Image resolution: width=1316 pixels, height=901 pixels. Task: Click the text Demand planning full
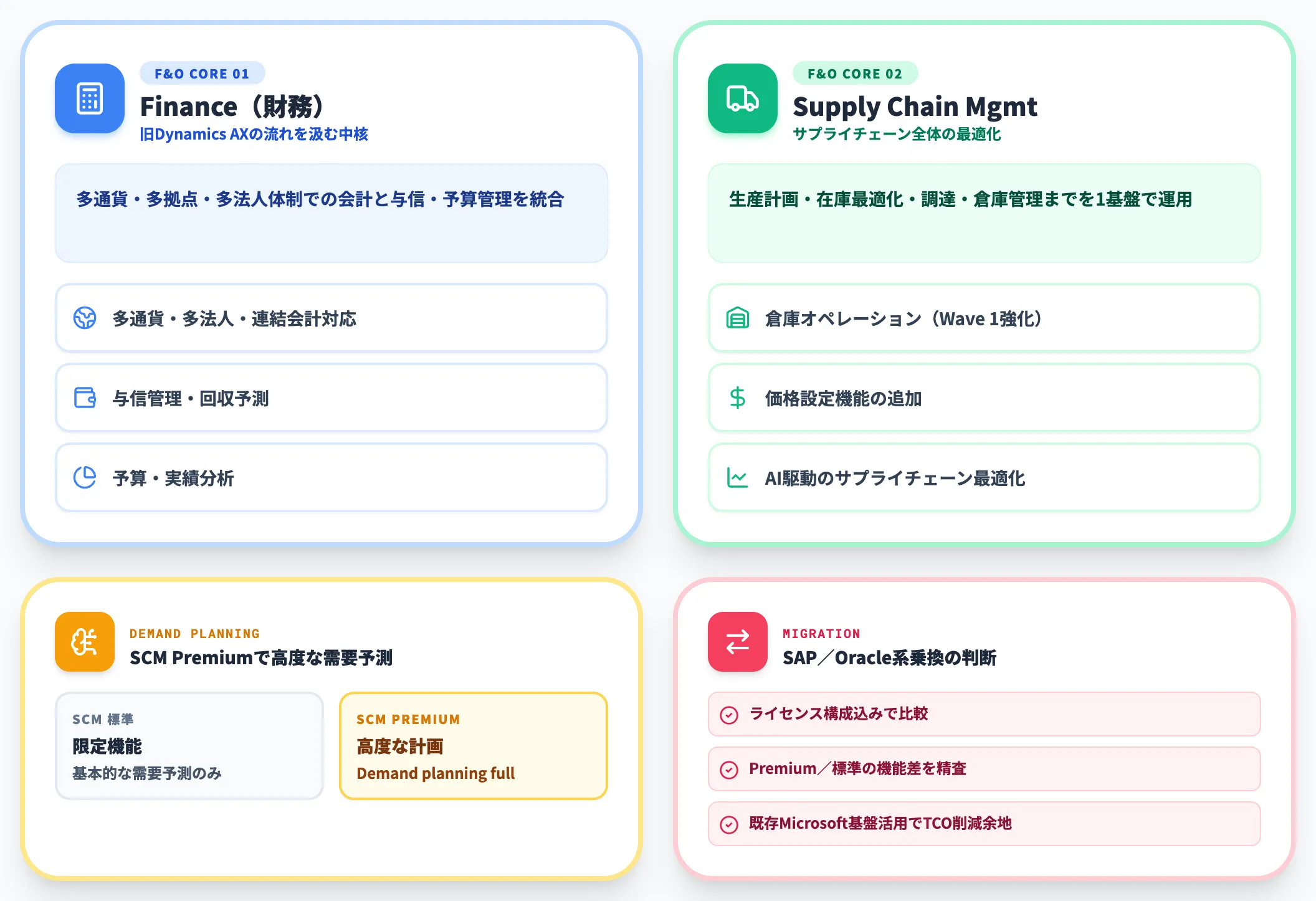pos(436,773)
